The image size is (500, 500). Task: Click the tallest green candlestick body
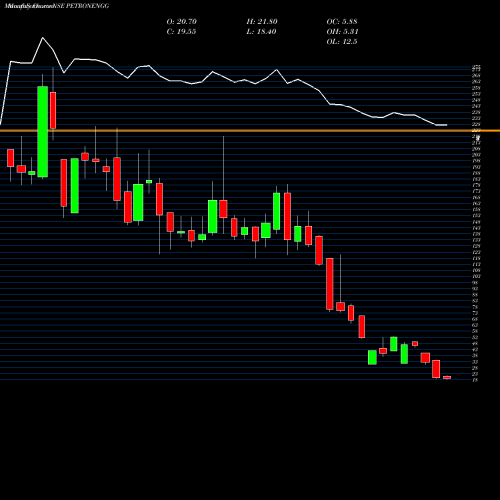click(42, 132)
